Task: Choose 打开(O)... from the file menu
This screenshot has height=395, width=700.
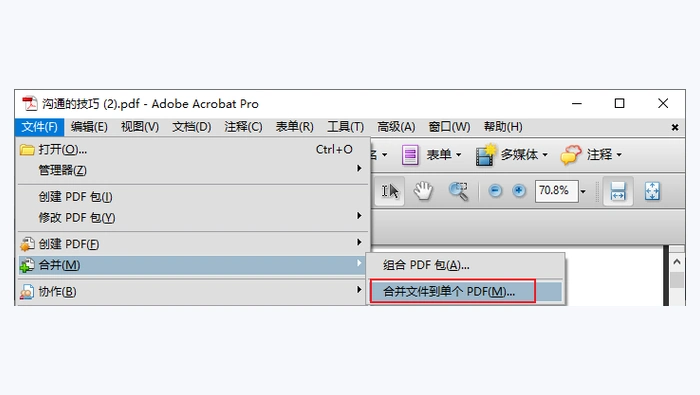Action: 193,150
